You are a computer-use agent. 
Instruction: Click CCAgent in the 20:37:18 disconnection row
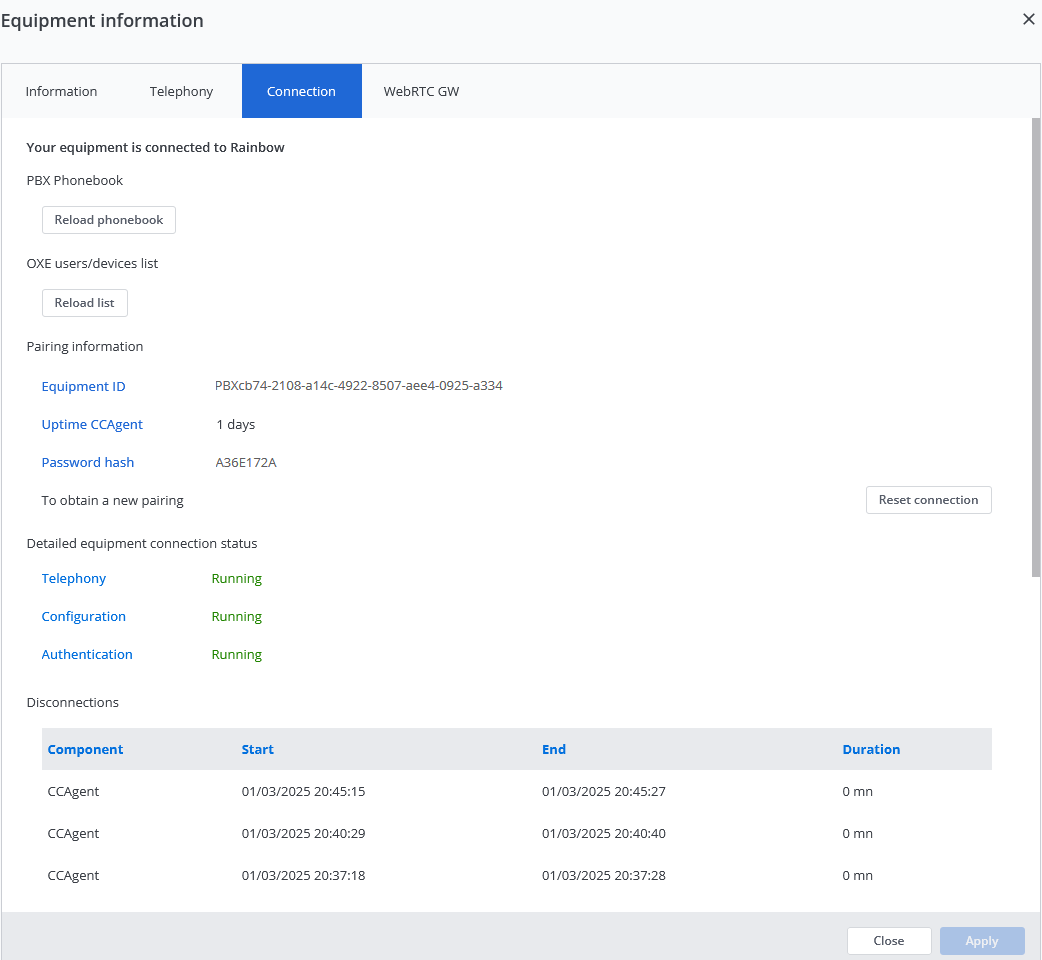pyautogui.click(x=73, y=876)
